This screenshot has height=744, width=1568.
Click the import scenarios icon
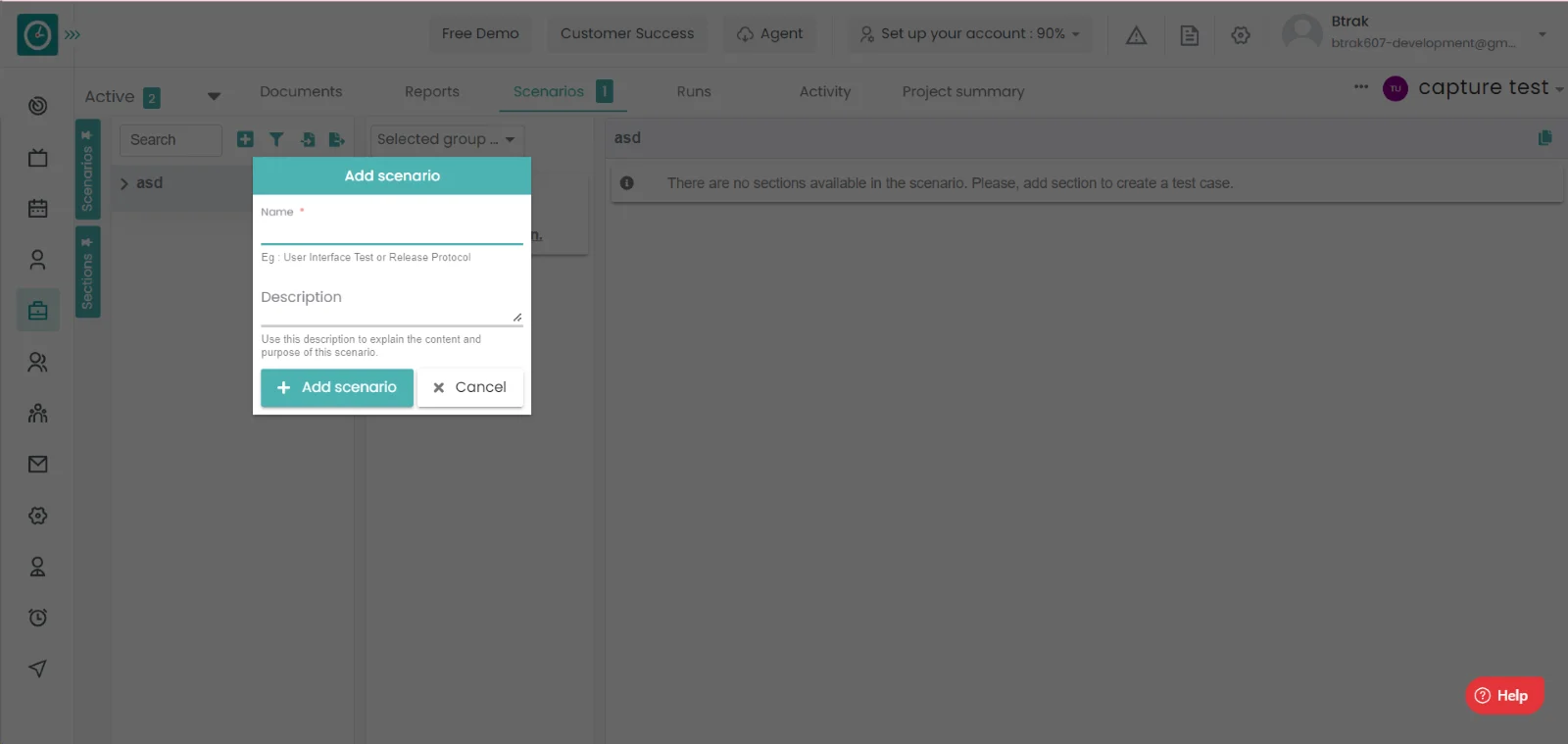[308, 139]
